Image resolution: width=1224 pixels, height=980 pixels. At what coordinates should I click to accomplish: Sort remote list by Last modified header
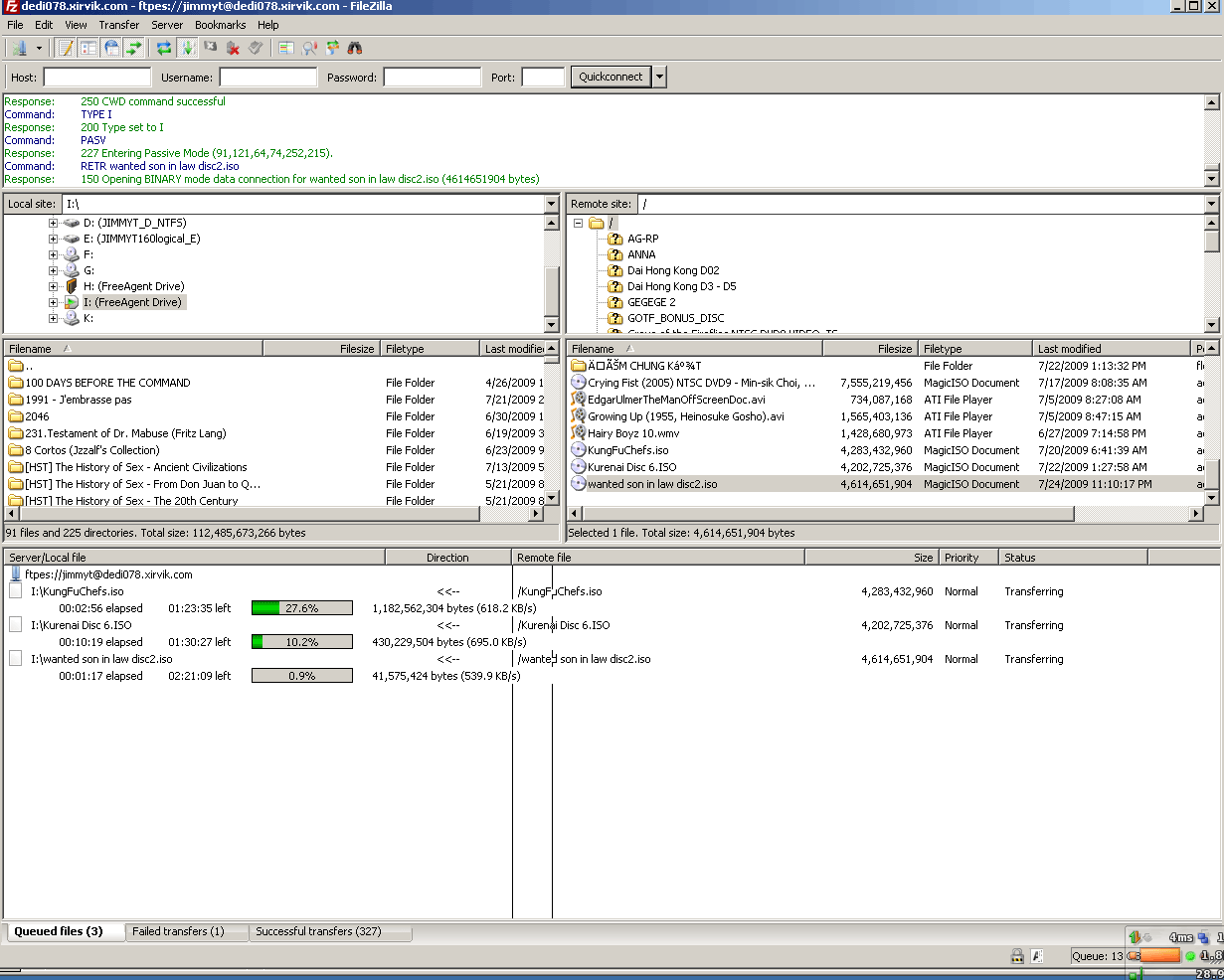pos(1111,349)
